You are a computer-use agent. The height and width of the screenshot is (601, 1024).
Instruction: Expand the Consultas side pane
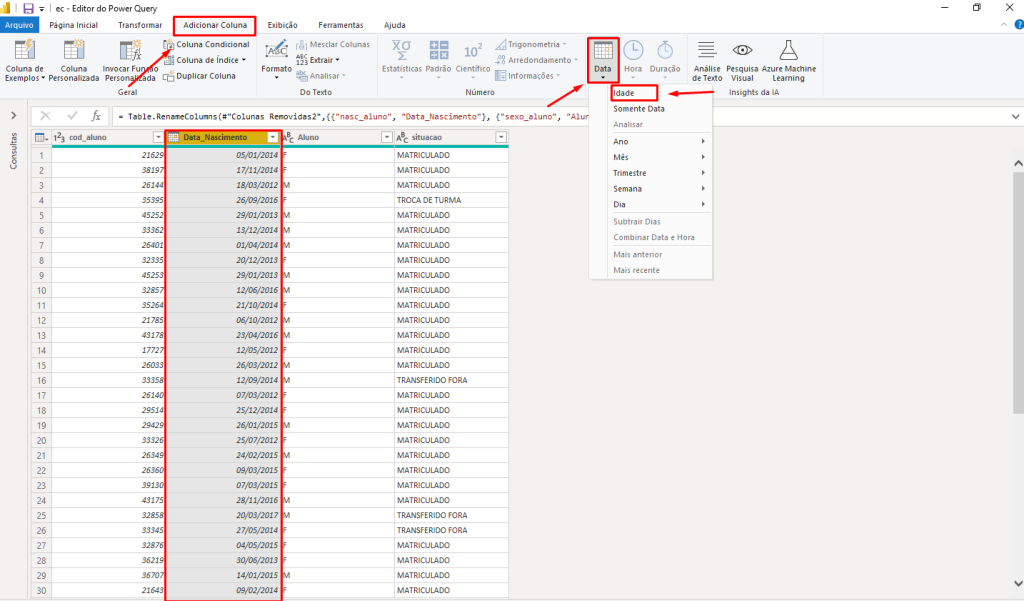coord(13,116)
